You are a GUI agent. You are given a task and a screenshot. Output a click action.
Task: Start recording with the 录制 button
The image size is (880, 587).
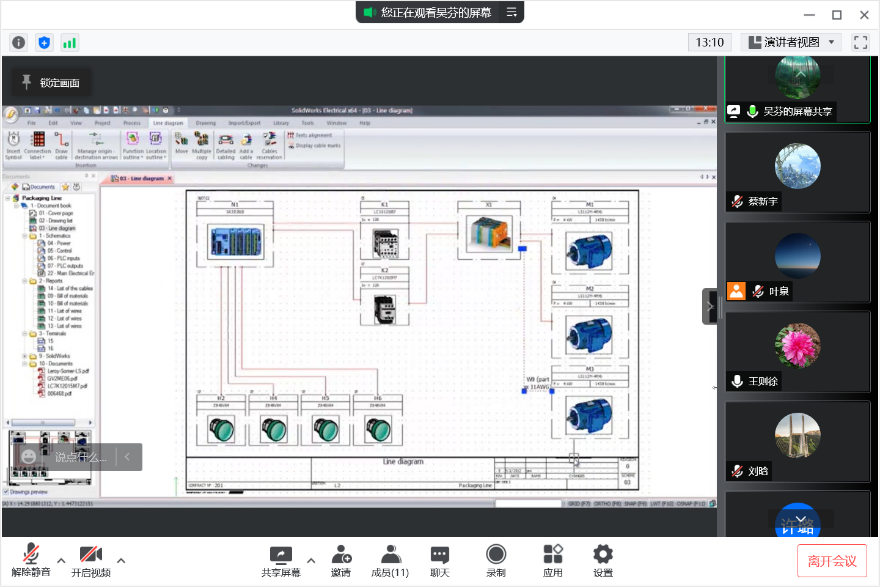(x=496, y=555)
